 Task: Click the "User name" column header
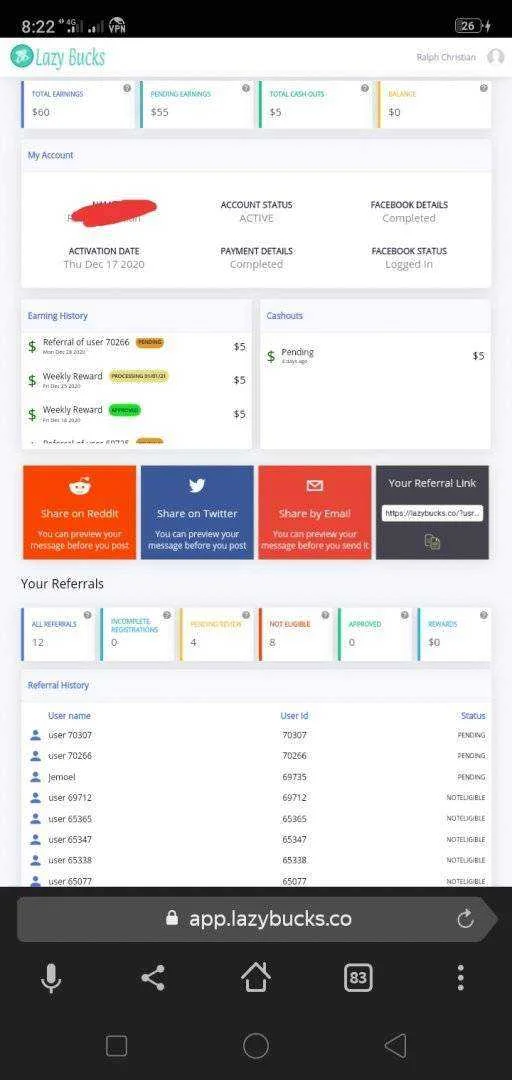point(69,716)
